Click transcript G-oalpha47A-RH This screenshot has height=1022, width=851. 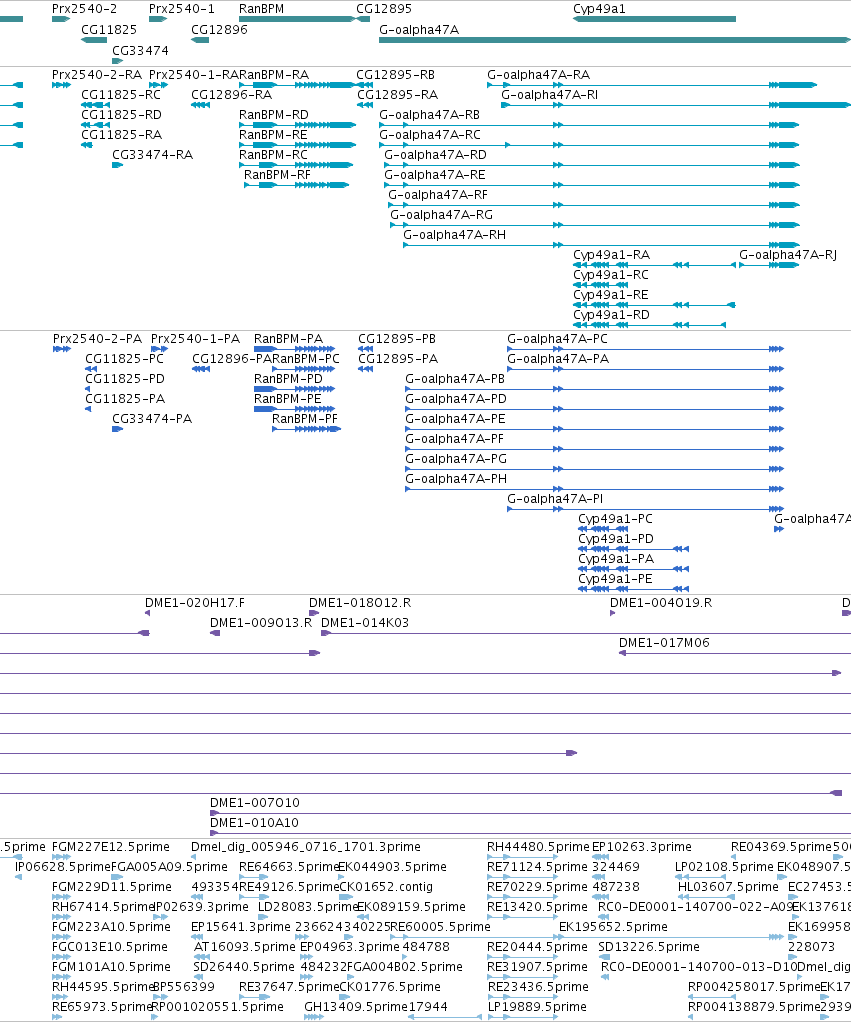[455, 235]
